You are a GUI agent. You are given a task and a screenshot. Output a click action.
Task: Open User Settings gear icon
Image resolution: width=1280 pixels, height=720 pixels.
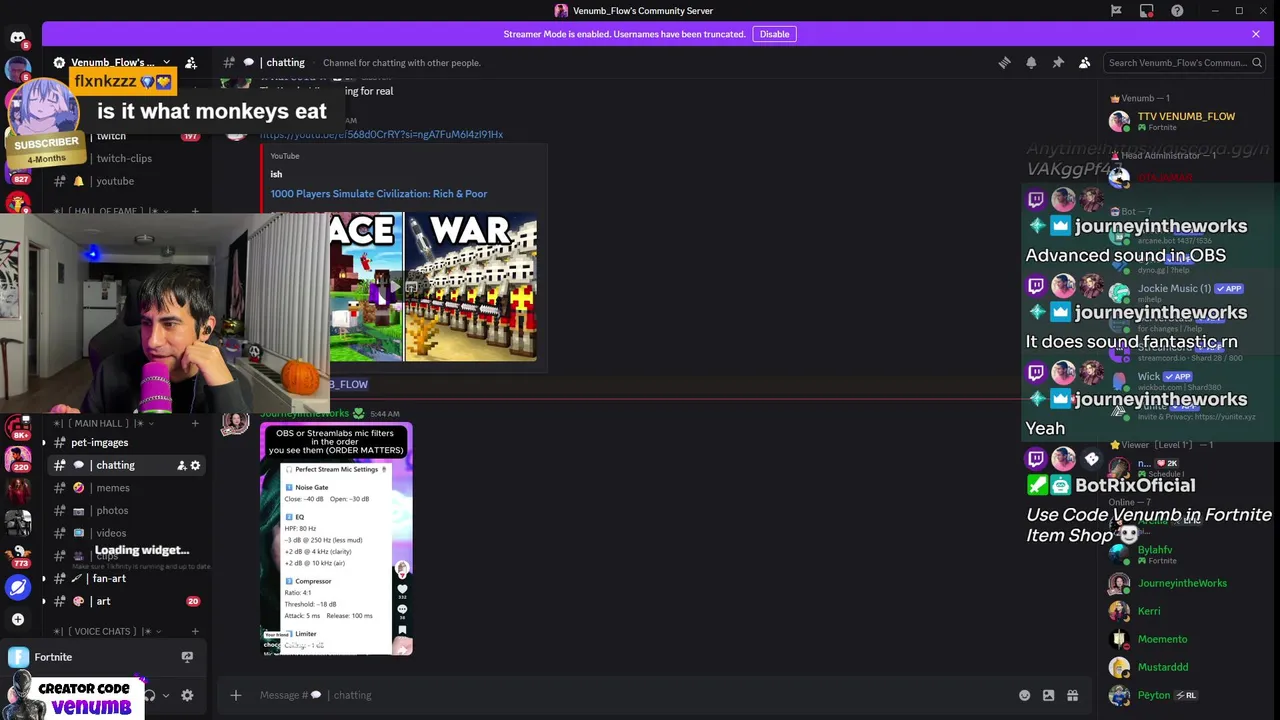187,695
